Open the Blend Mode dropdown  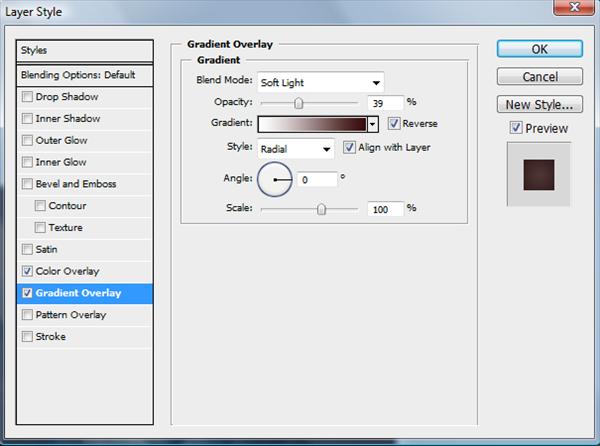(321, 83)
